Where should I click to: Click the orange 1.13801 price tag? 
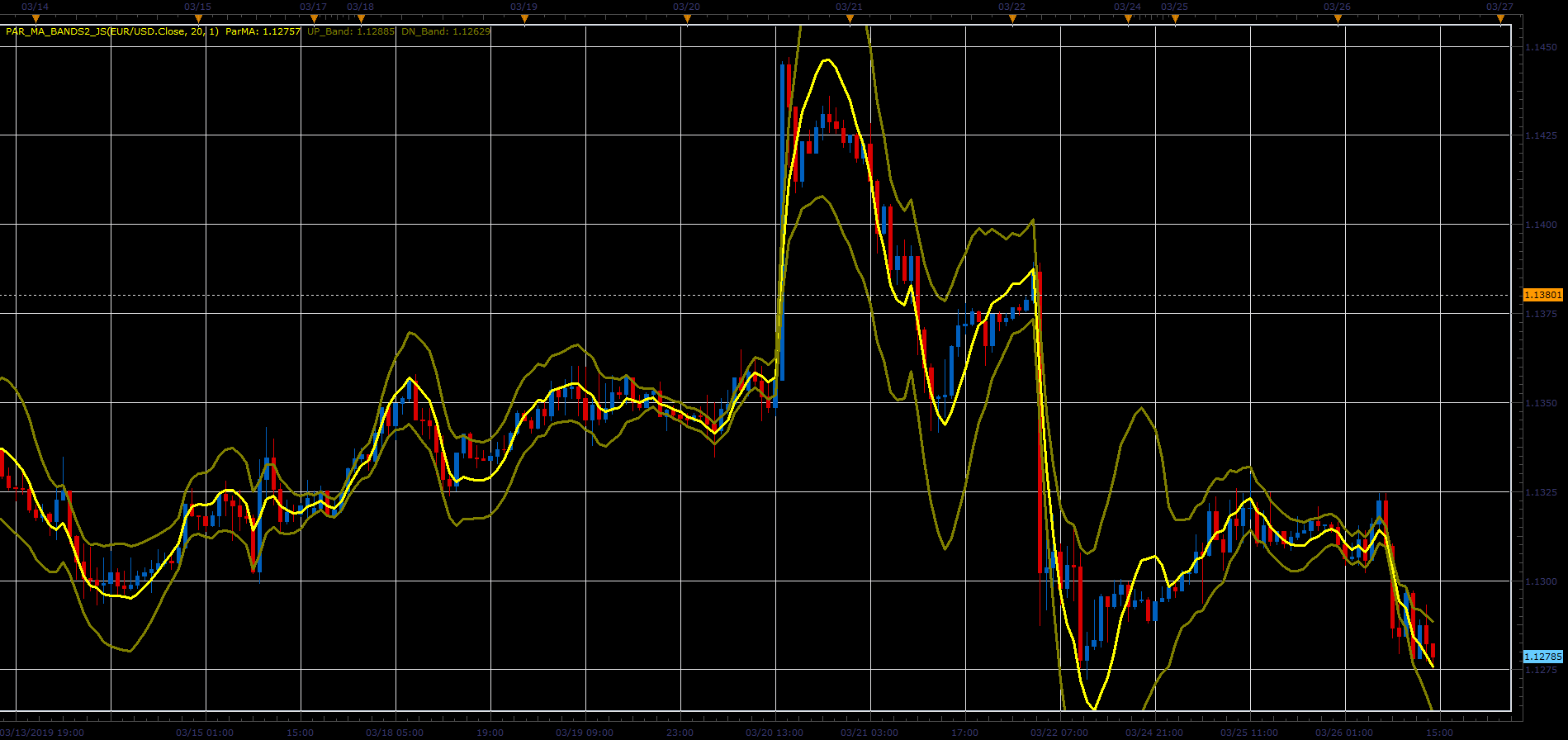click(x=1542, y=295)
